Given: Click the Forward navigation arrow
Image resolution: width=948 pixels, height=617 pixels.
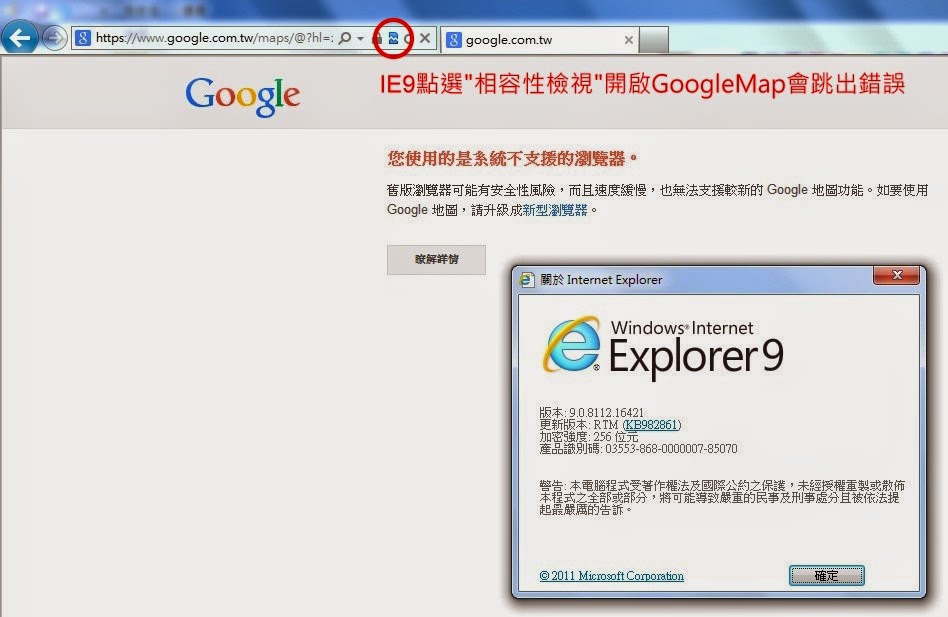Looking at the screenshot, I should tap(54, 39).
